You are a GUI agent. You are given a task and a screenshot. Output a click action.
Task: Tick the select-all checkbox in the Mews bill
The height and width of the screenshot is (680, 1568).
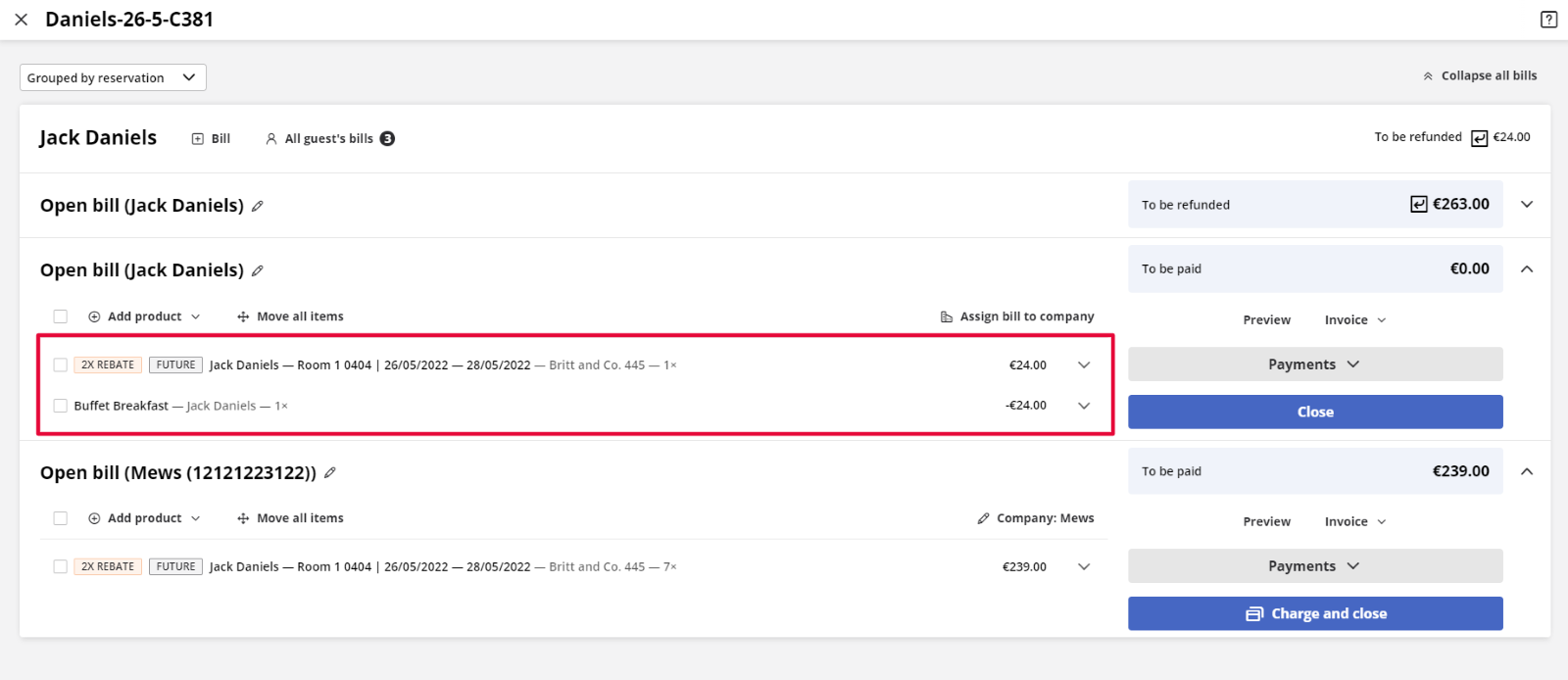point(61,518)
